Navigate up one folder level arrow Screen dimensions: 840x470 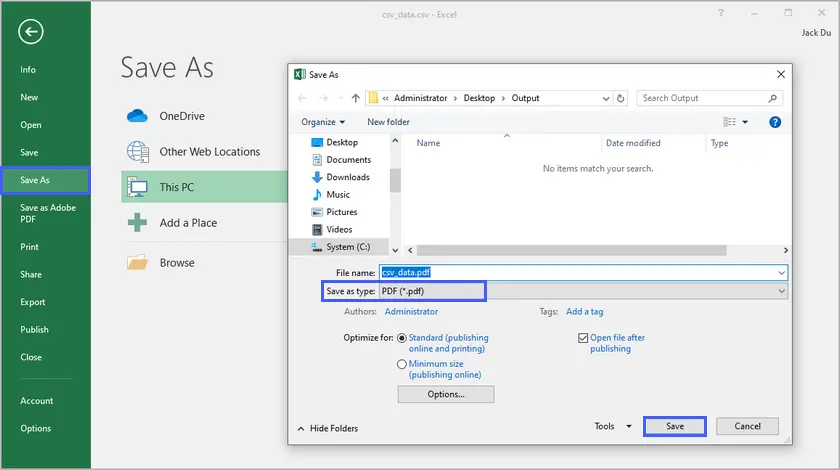pos(355,98)
